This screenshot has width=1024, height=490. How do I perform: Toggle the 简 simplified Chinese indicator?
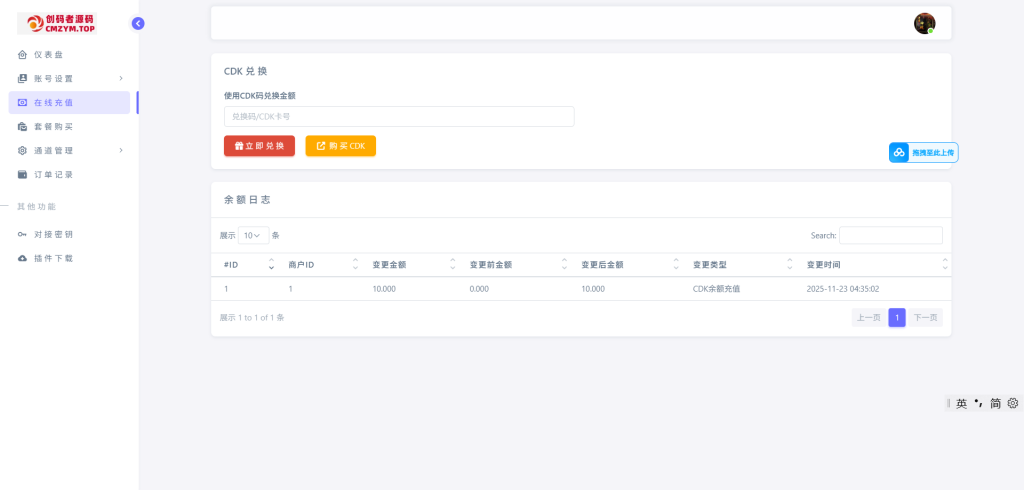pos(995,404)
